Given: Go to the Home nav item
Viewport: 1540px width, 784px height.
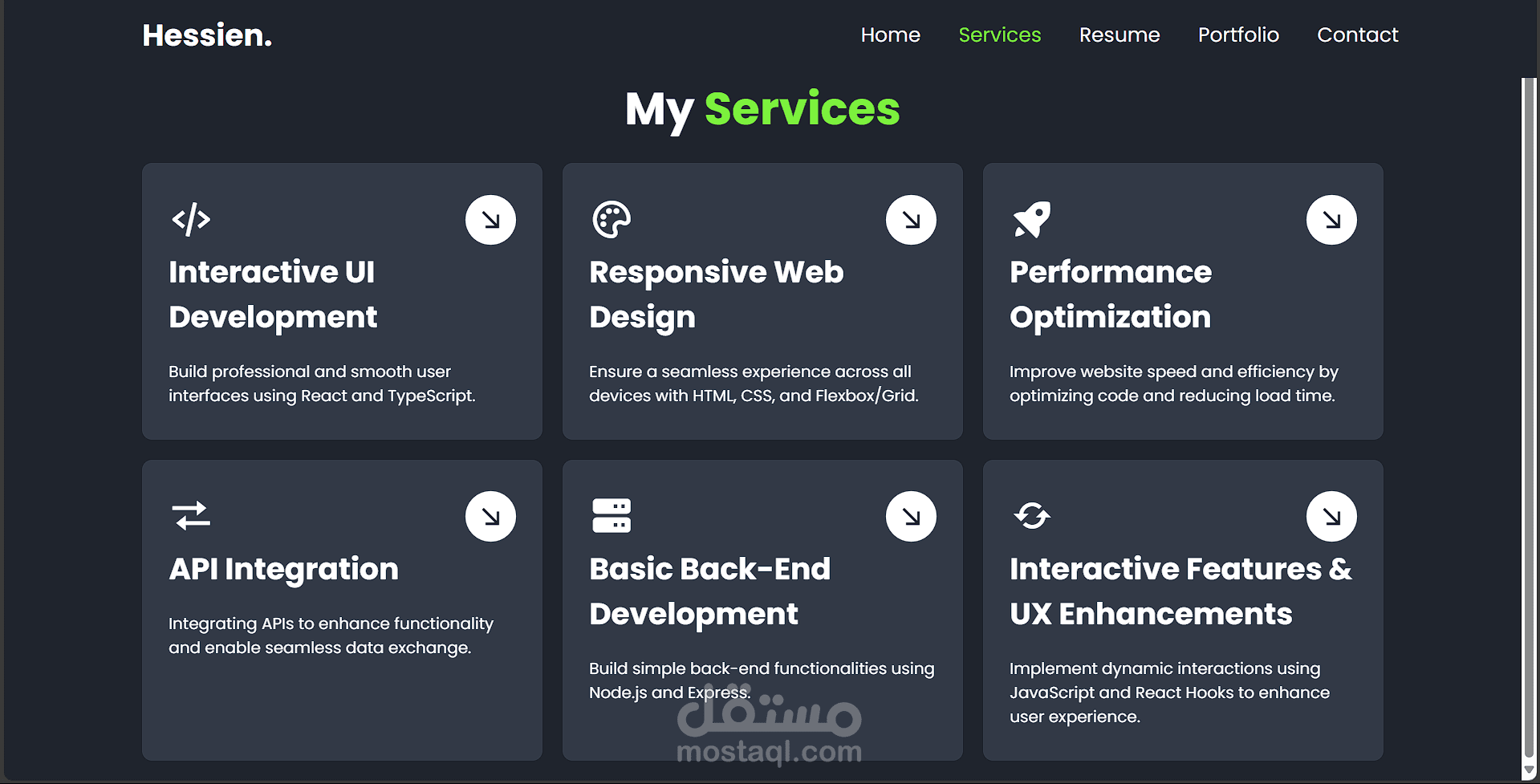Looking at the screenshot, I should click(890, 35).
